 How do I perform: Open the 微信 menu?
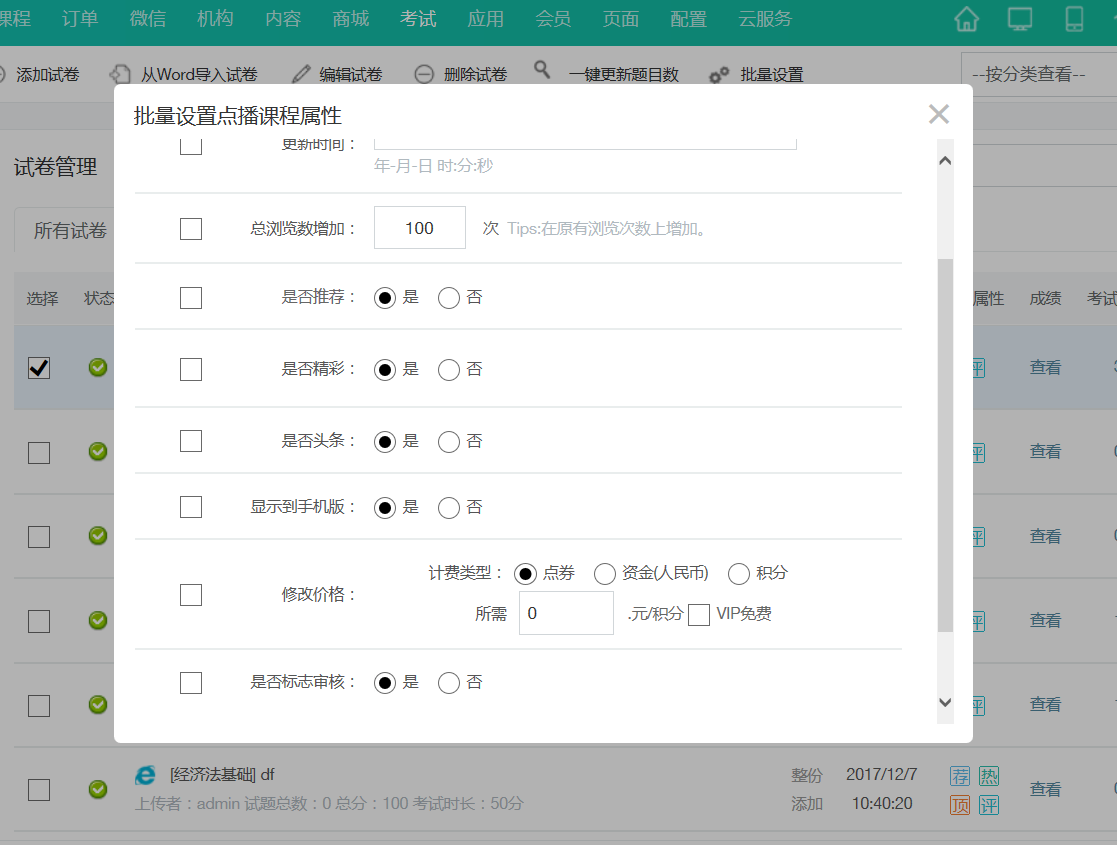(147, 19)
